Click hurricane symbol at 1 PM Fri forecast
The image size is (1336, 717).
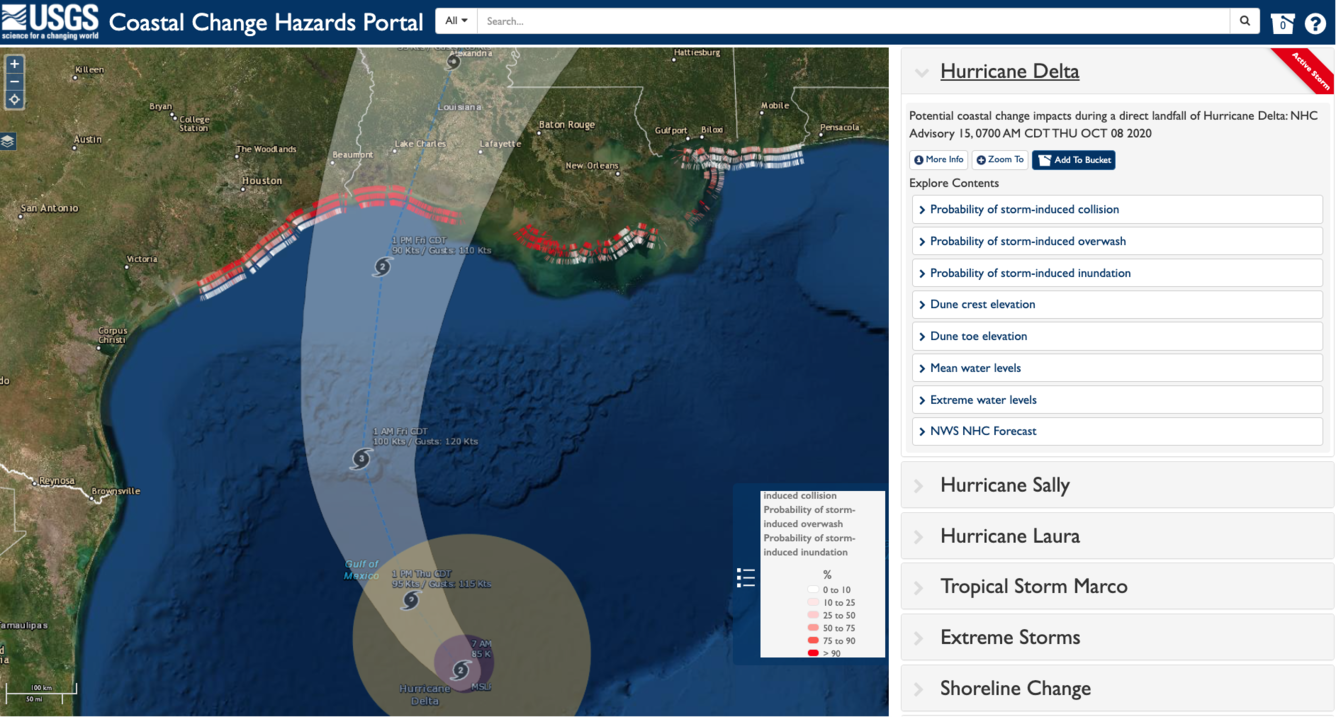tap(382, 266)
